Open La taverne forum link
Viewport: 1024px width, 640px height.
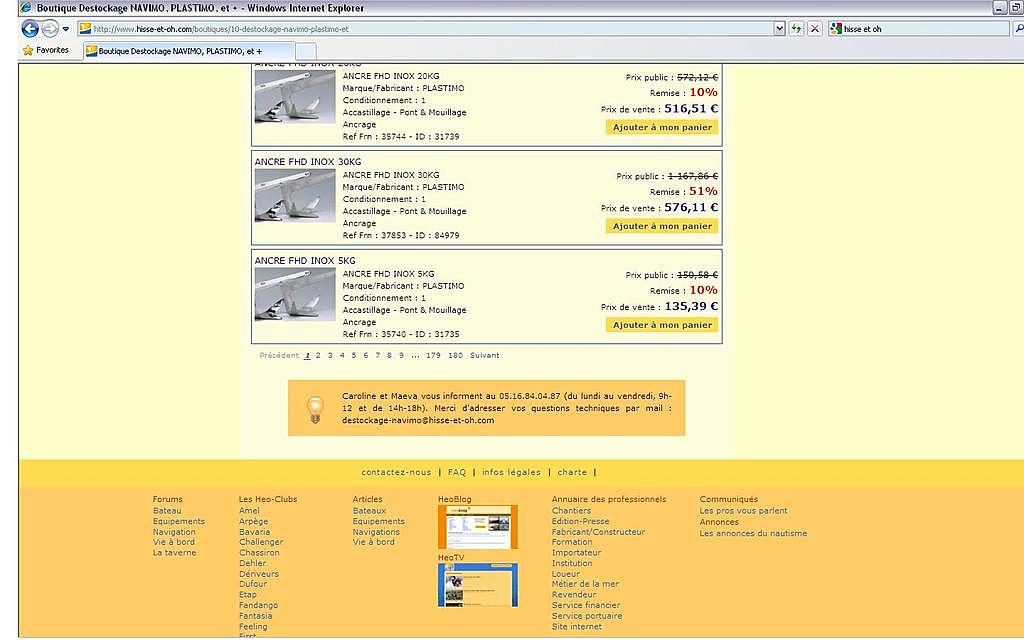tap(174, 552)
